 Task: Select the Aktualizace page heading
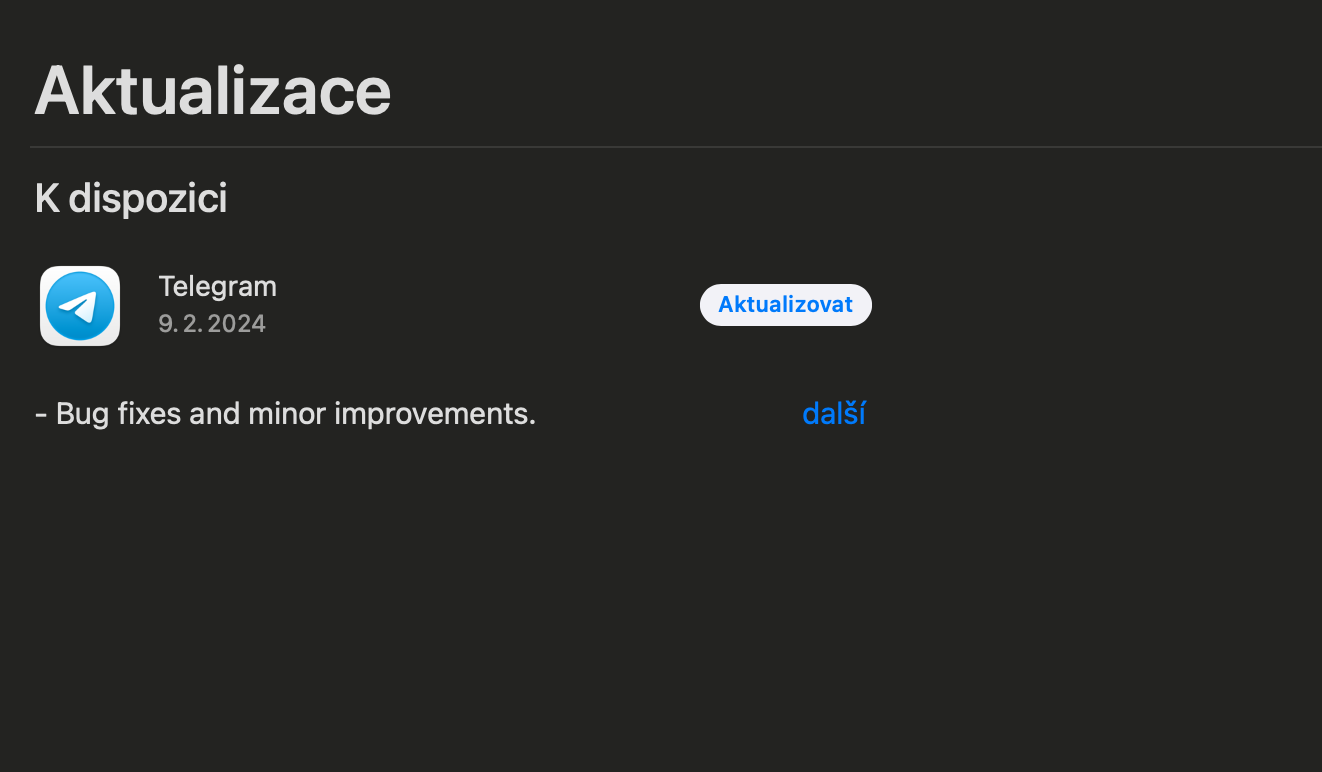pos(212,91)
